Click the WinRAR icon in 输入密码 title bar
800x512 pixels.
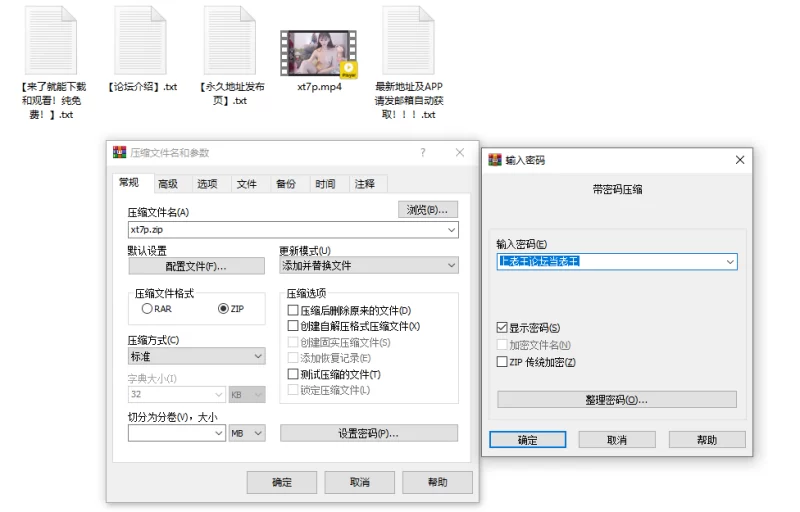point(494,160)
